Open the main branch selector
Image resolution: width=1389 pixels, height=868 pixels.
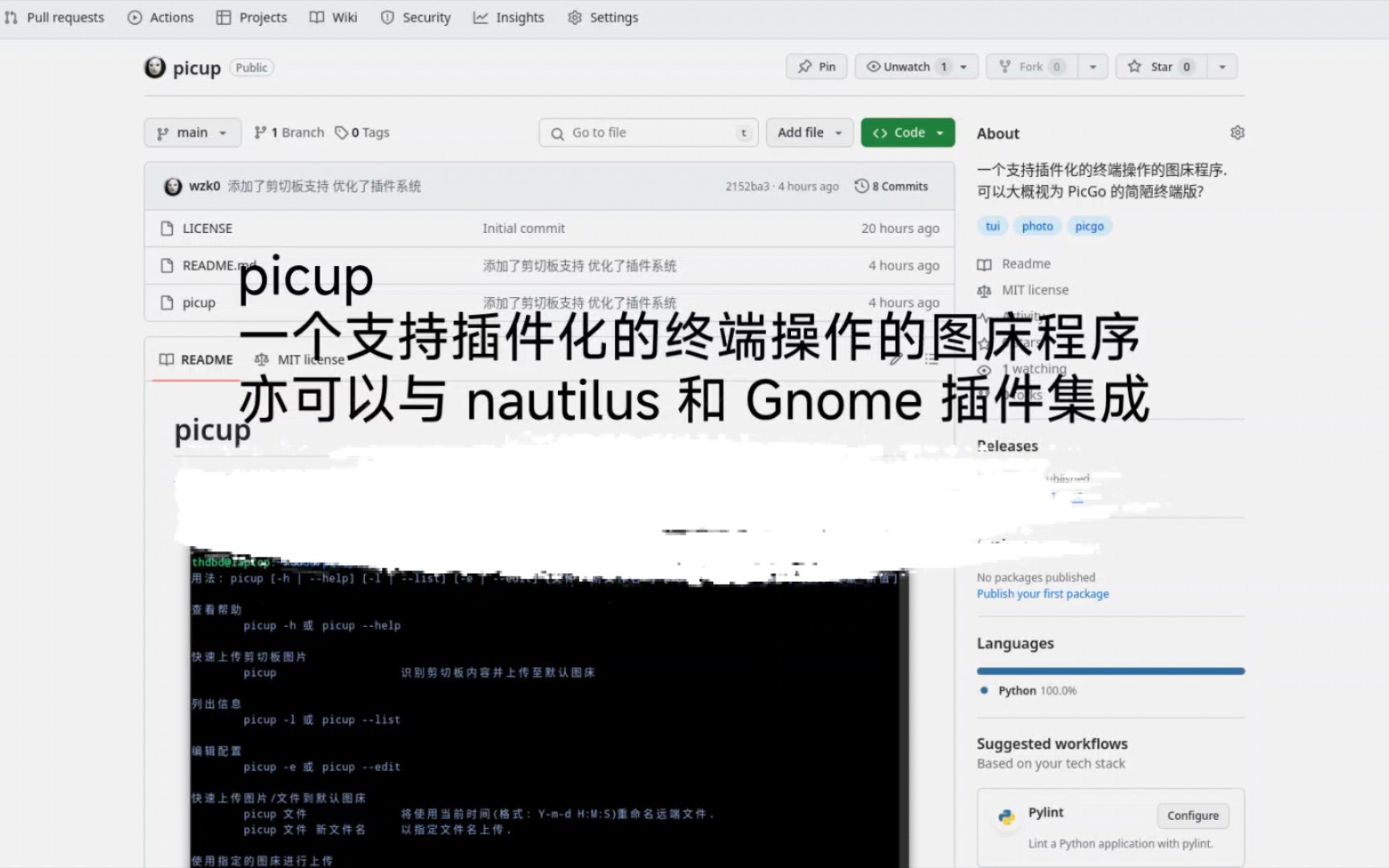(192, 133)
